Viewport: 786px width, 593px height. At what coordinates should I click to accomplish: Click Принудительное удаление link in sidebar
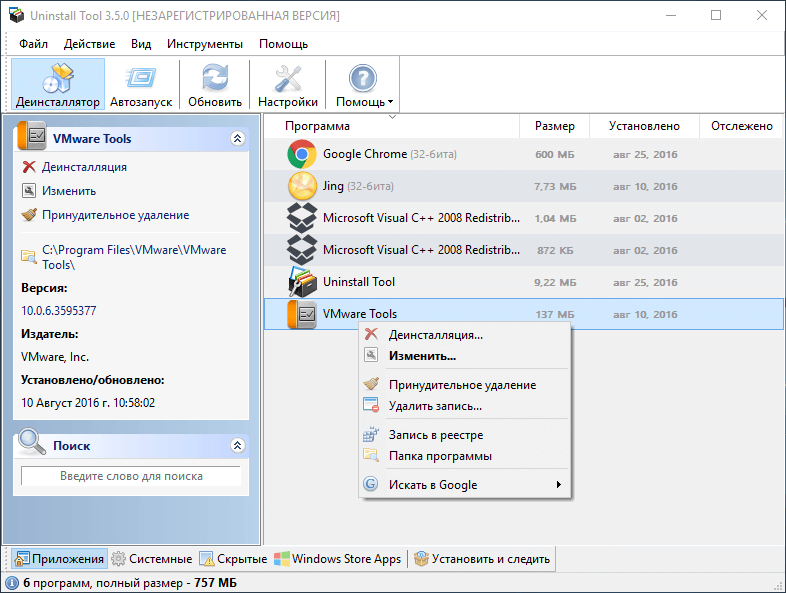(115, 215)
